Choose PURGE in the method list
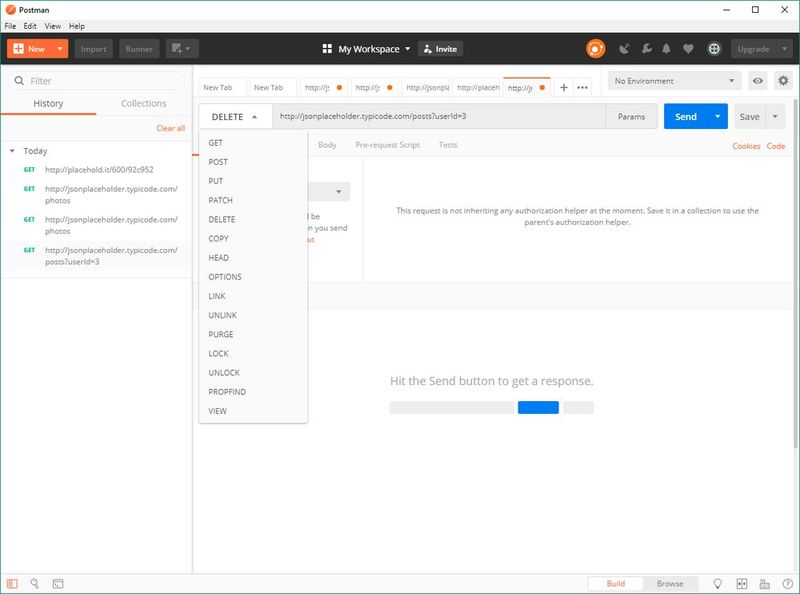The width and height of the screenshot is (800, 594). (253, 334)
